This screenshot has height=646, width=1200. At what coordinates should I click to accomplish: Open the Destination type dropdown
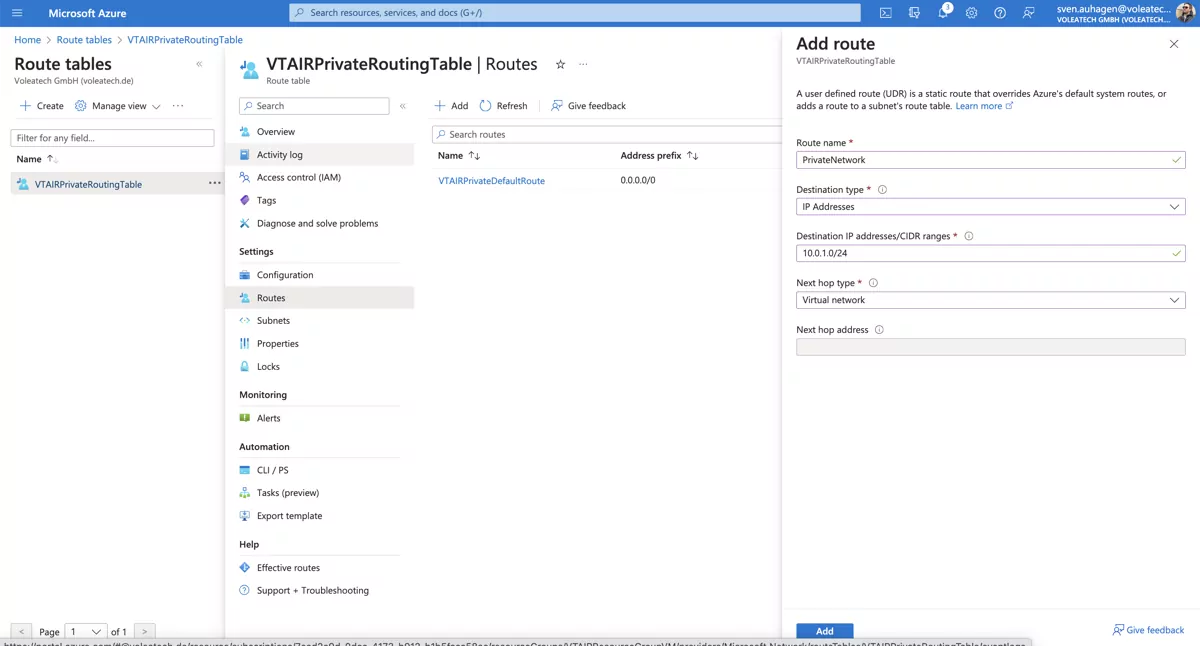coord(1175,206)
